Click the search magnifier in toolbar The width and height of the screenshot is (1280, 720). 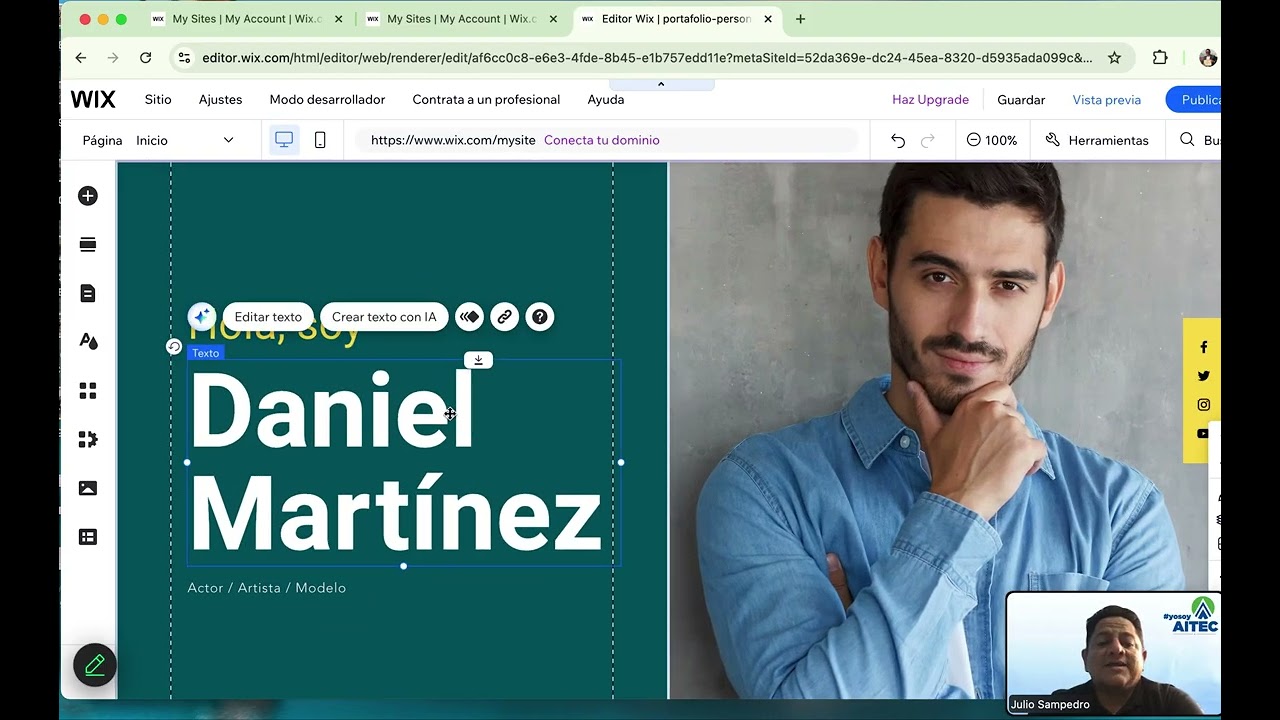(x=1187, y=140)
